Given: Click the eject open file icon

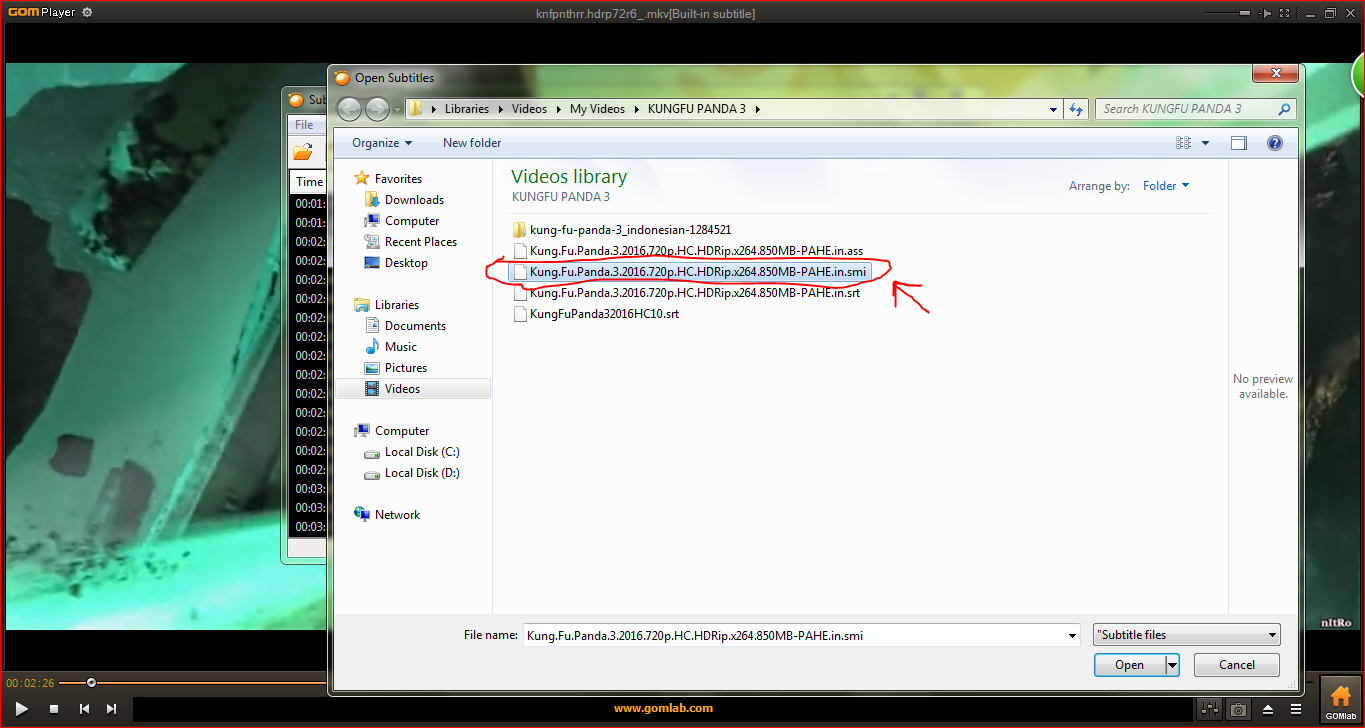Looking at the screenshot, I should [x=1268, y=709].
